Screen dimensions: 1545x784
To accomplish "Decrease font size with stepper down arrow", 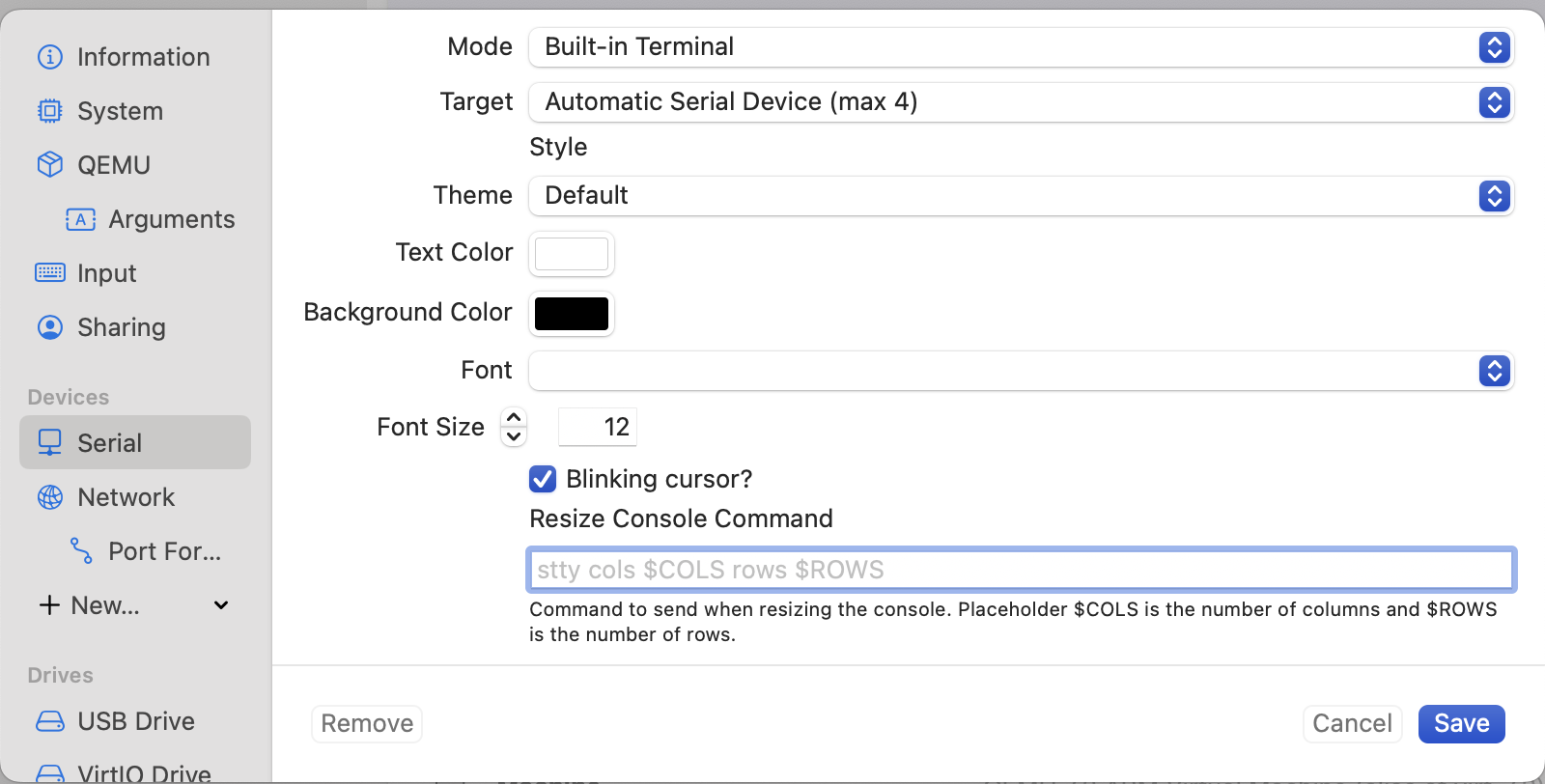I will [514, 436].
